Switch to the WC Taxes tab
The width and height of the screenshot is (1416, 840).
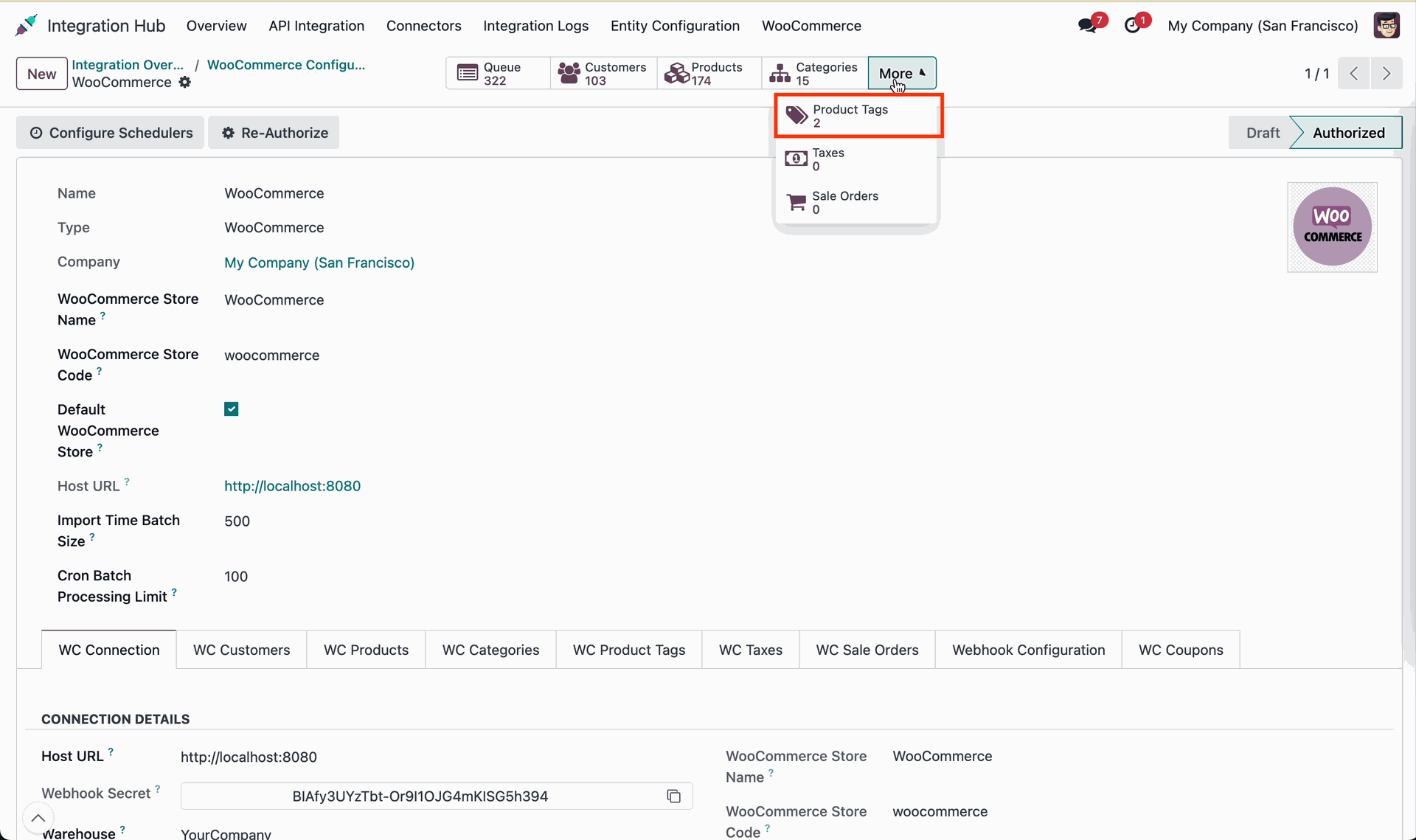point(751,650)
